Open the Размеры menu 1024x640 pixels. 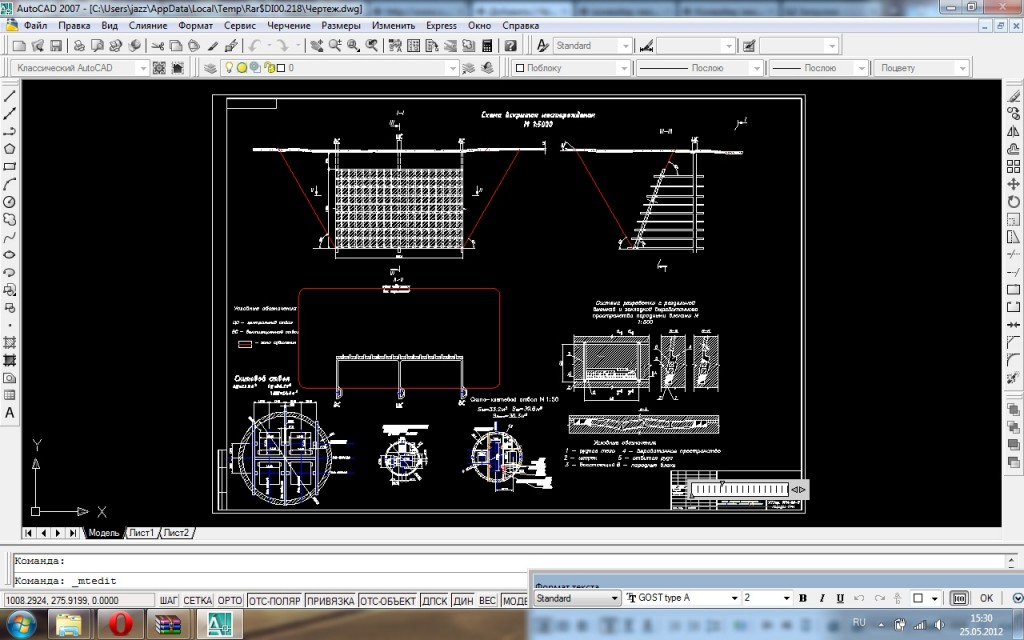click(x=341, y=25)
